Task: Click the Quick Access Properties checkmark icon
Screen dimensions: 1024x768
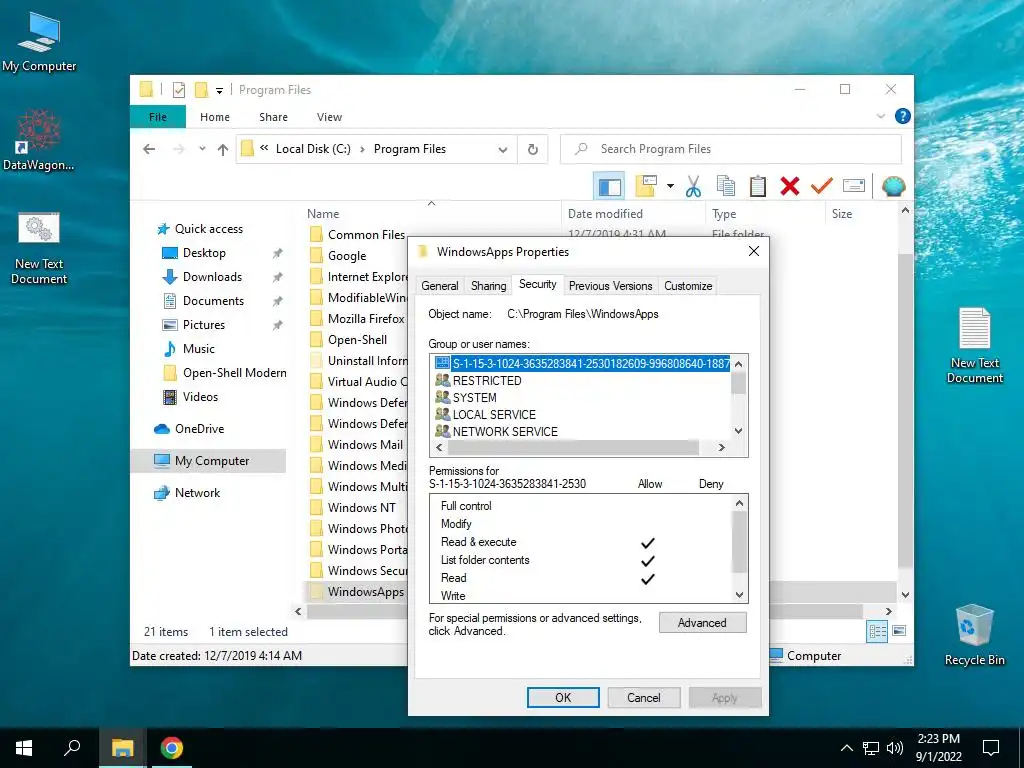Action: pos(179,90)
